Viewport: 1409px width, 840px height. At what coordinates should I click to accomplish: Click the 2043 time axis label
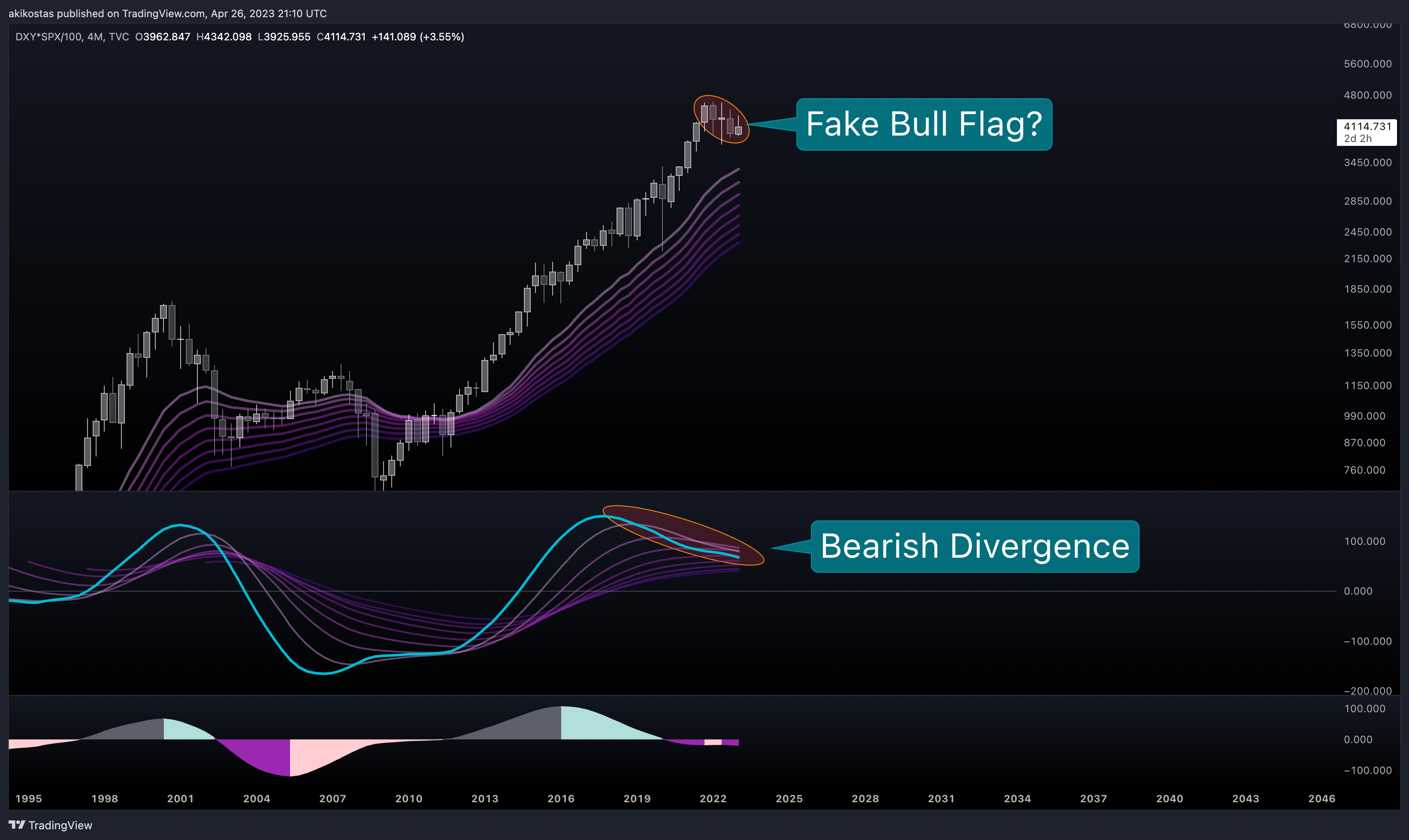(x=1246, y=799)
